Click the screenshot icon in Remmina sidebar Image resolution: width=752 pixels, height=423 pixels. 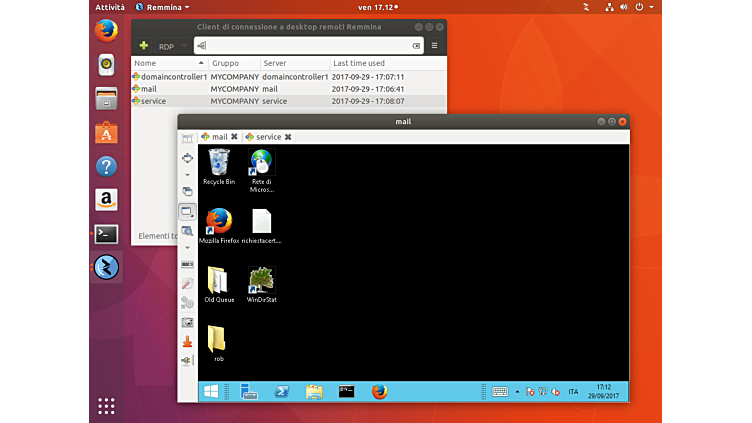187,323
